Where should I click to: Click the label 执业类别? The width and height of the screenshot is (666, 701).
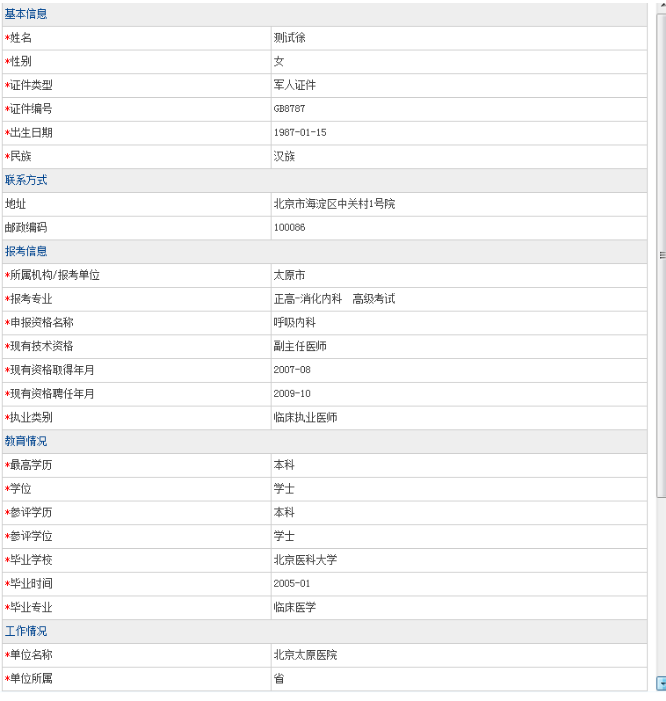(31, 418)
